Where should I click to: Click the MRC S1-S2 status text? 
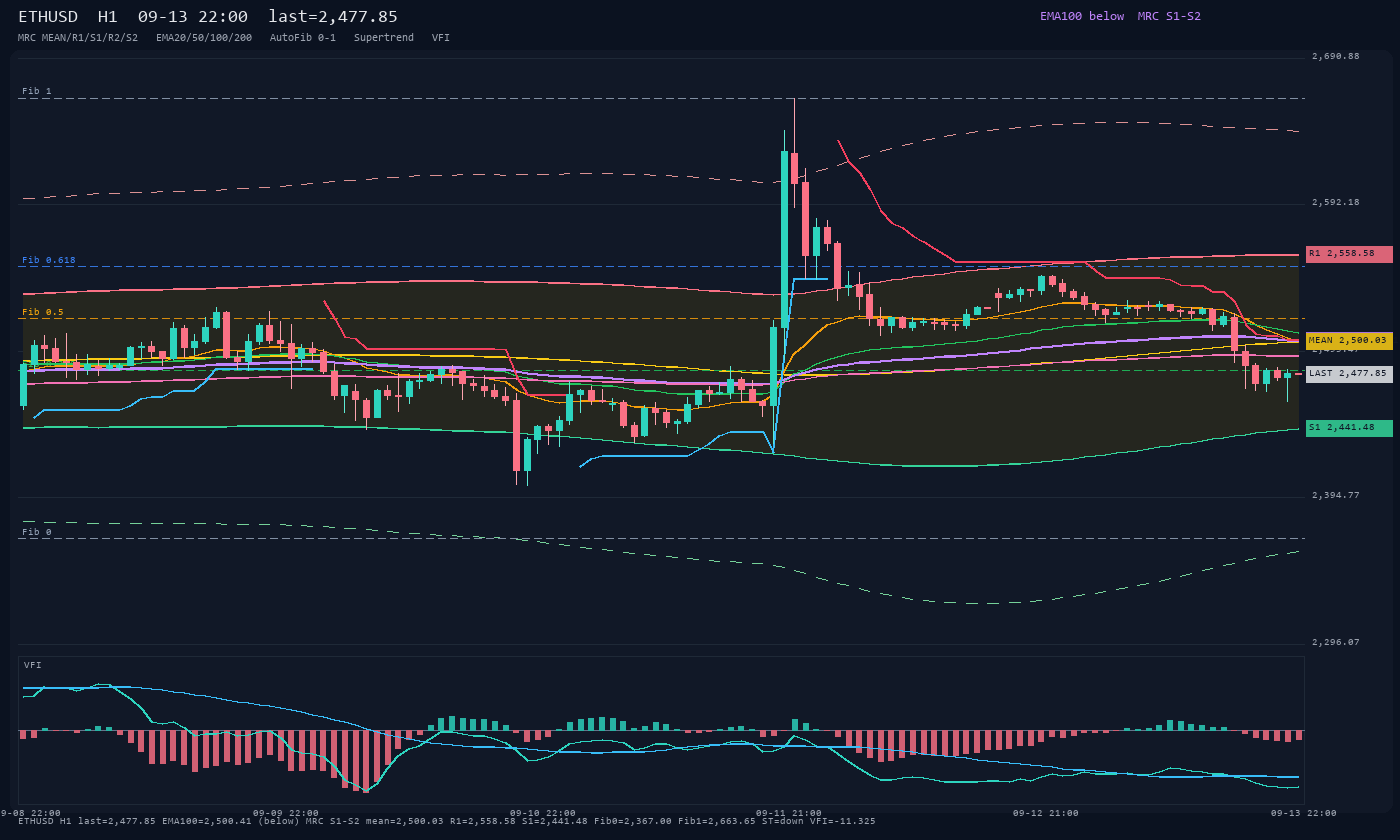tap(1169, 16)
